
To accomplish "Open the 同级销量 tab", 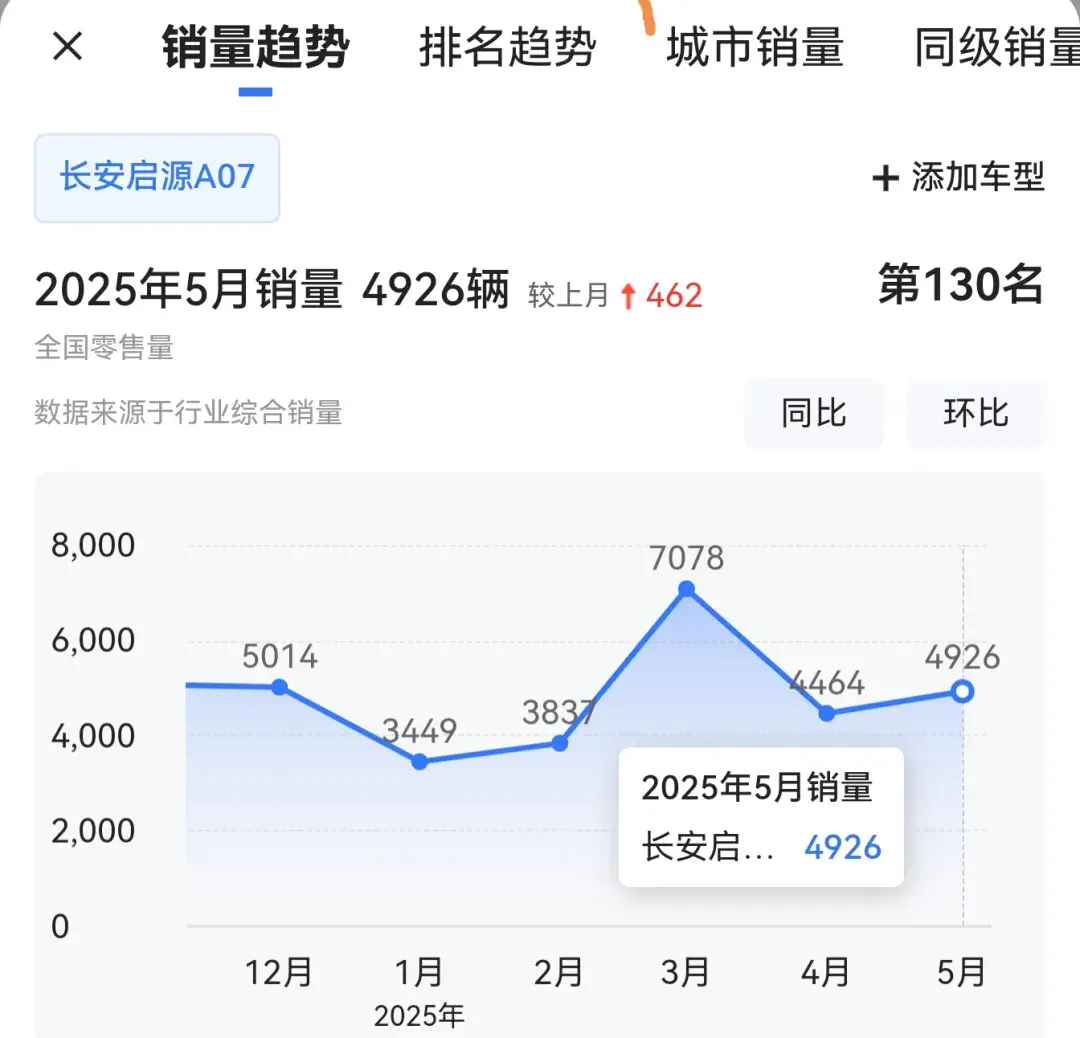I will tap(997, 48).
